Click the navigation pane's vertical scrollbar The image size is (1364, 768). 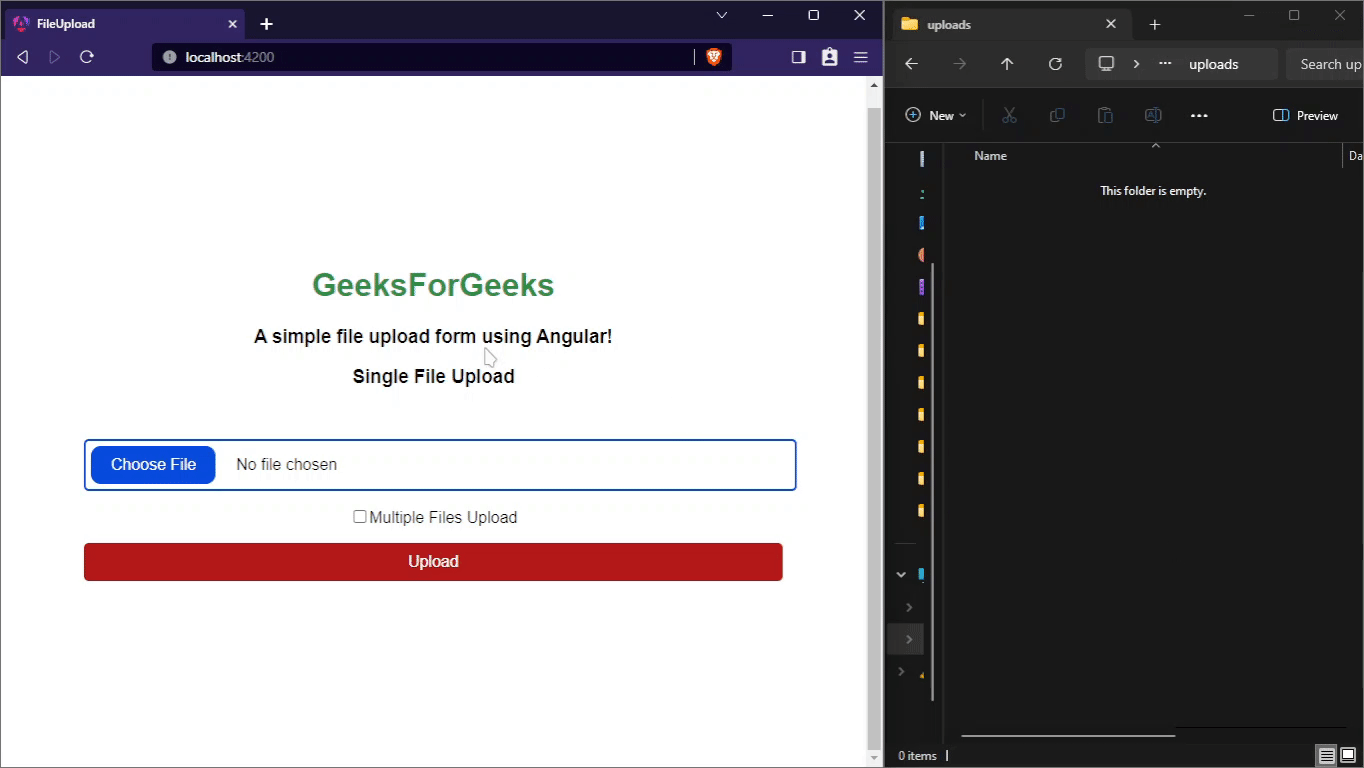(932, 480)
